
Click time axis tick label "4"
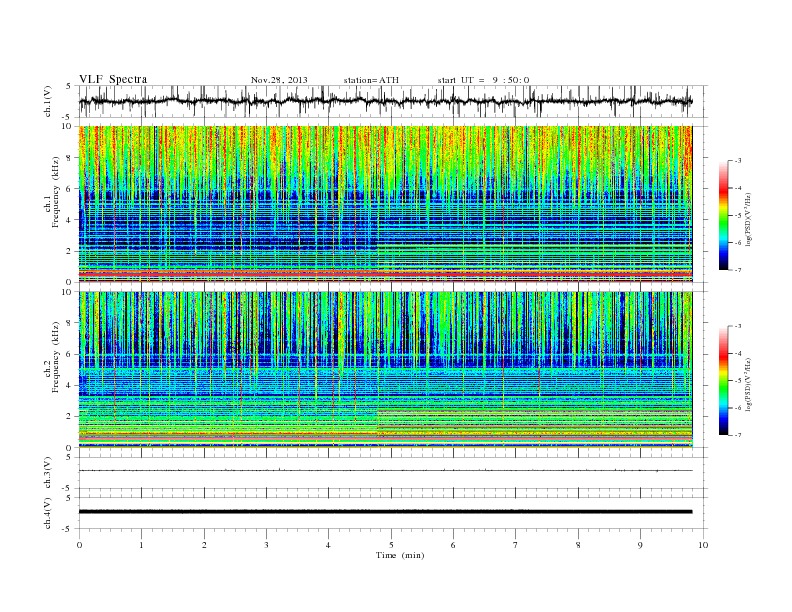click(x=328, y=545)
